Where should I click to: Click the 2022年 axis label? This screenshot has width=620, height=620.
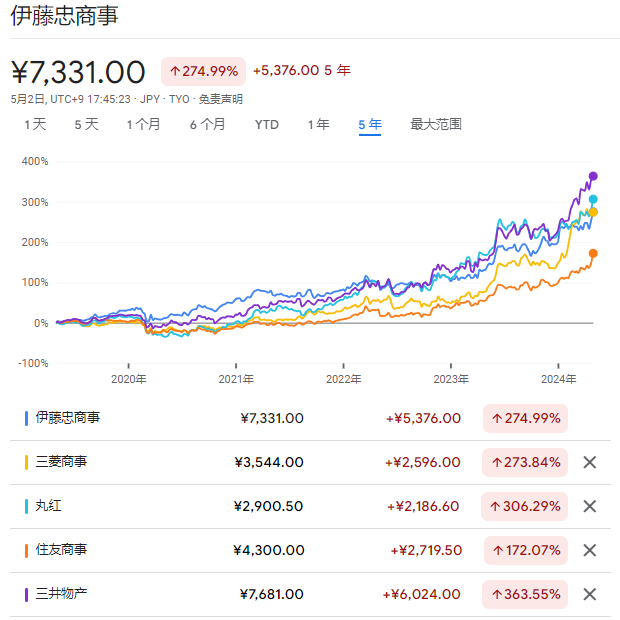coord(344,379)
